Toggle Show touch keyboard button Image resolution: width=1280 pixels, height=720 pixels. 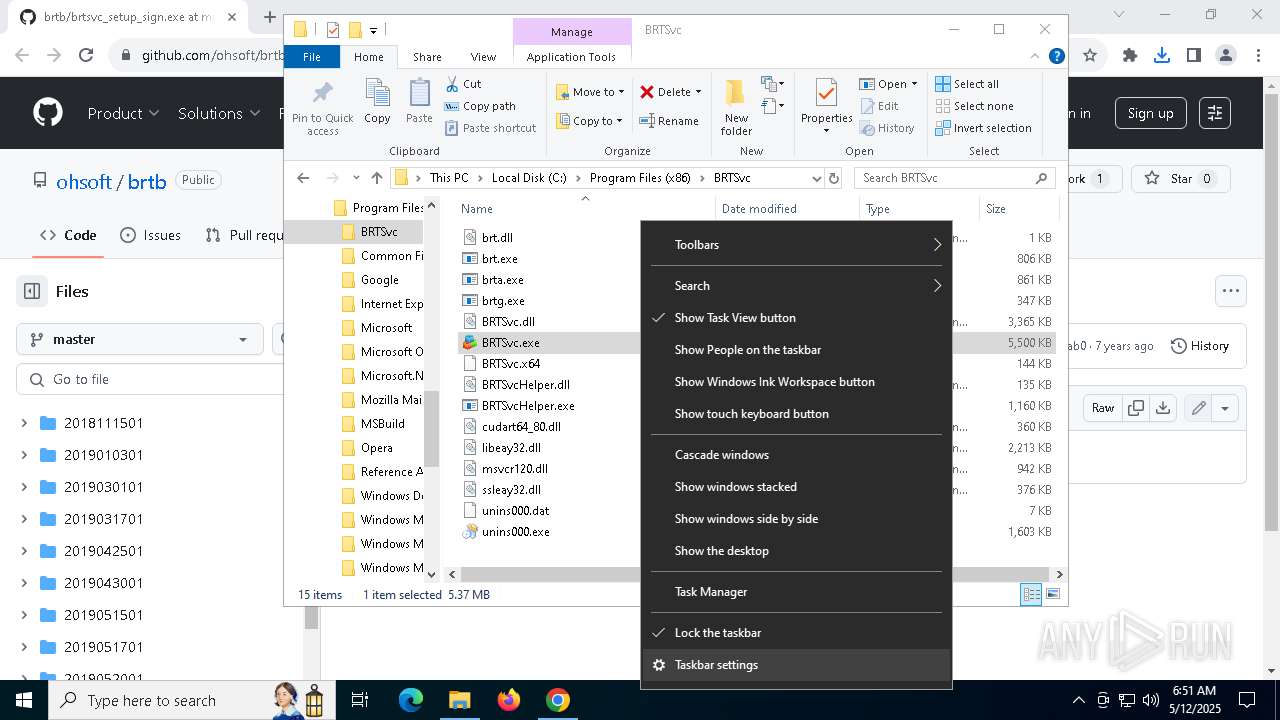pos(796,414)
